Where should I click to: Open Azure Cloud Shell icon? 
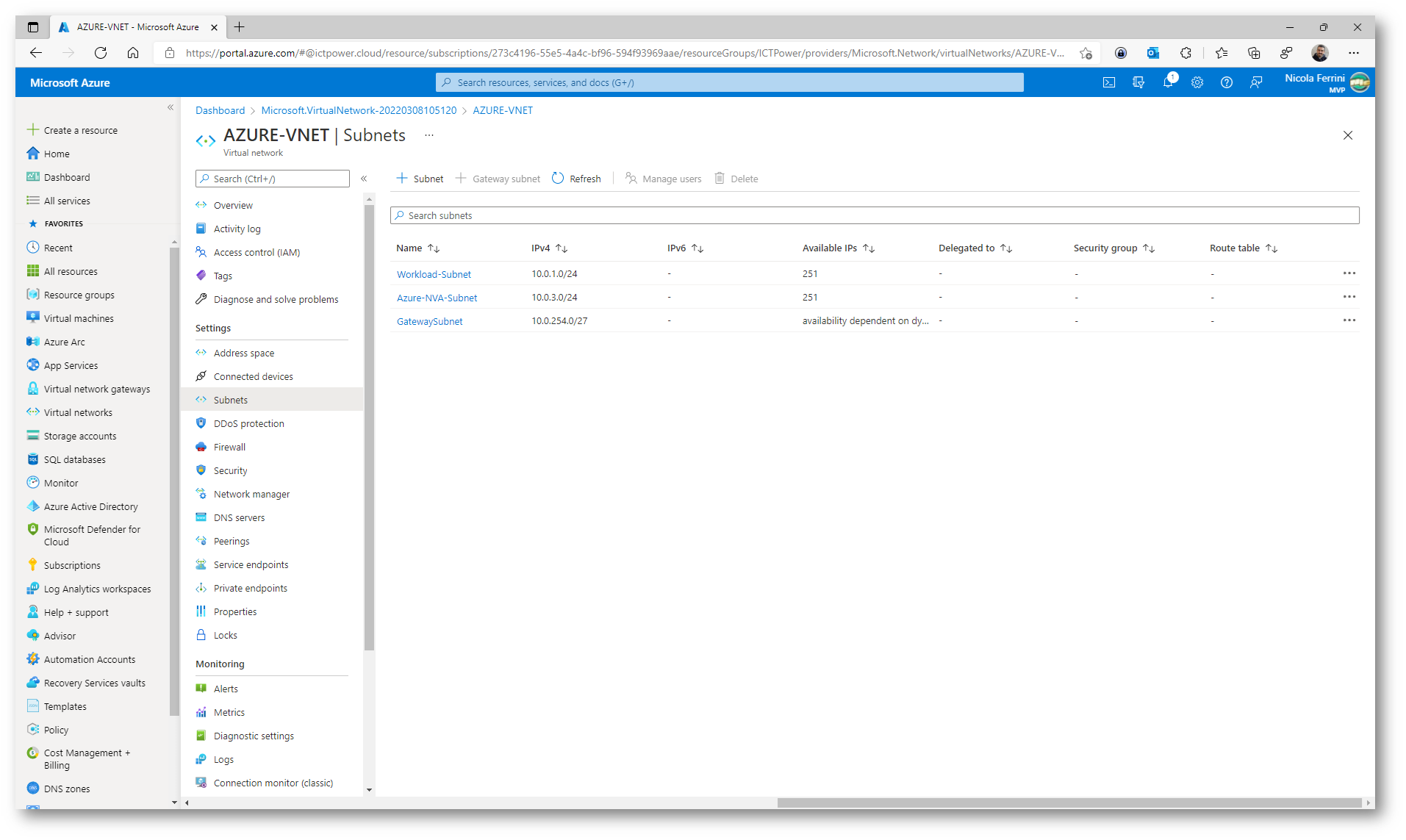(1109, 82)
